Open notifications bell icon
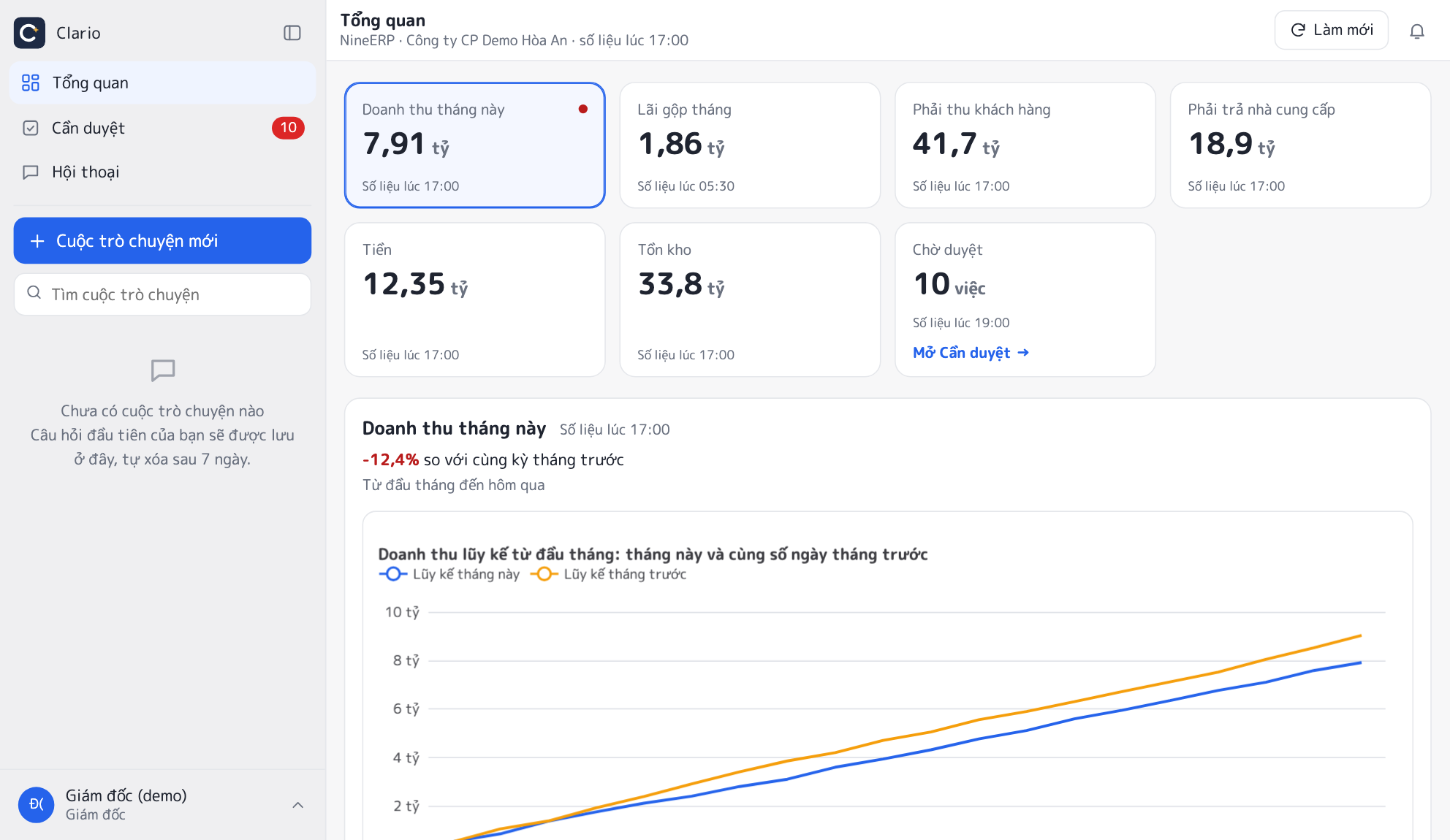The image size is (1450, 840). (1417, 31)
